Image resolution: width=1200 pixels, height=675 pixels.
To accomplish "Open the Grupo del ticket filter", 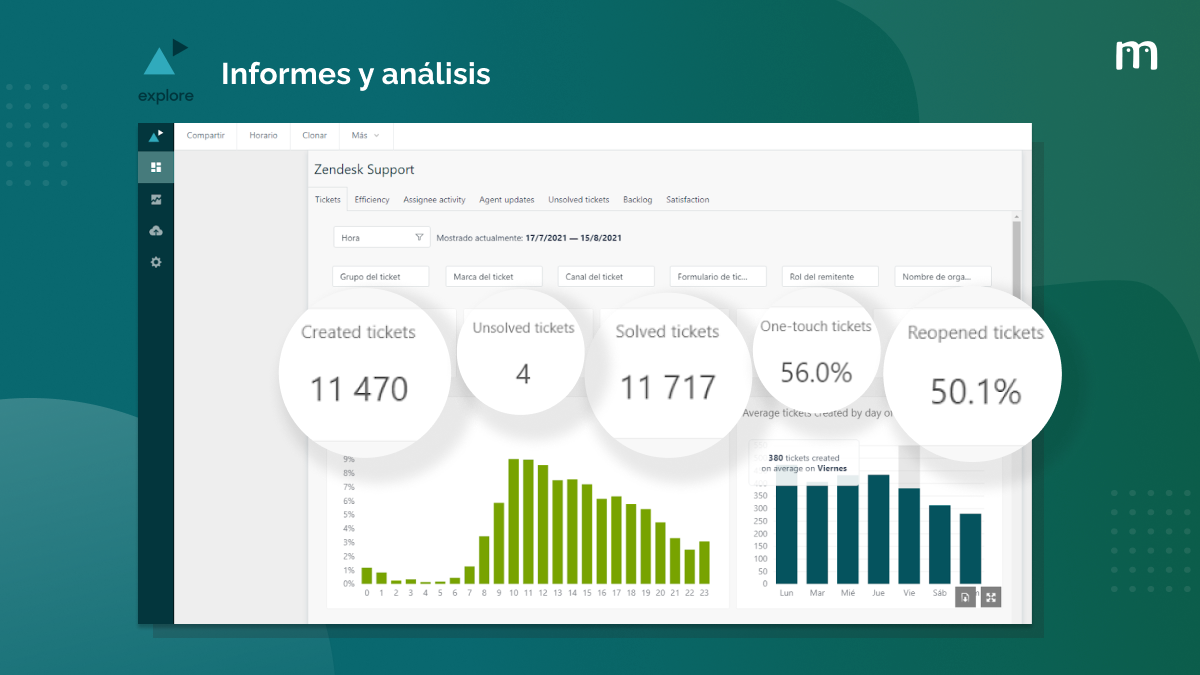I will pyautogui.click(x=380, y=277).
